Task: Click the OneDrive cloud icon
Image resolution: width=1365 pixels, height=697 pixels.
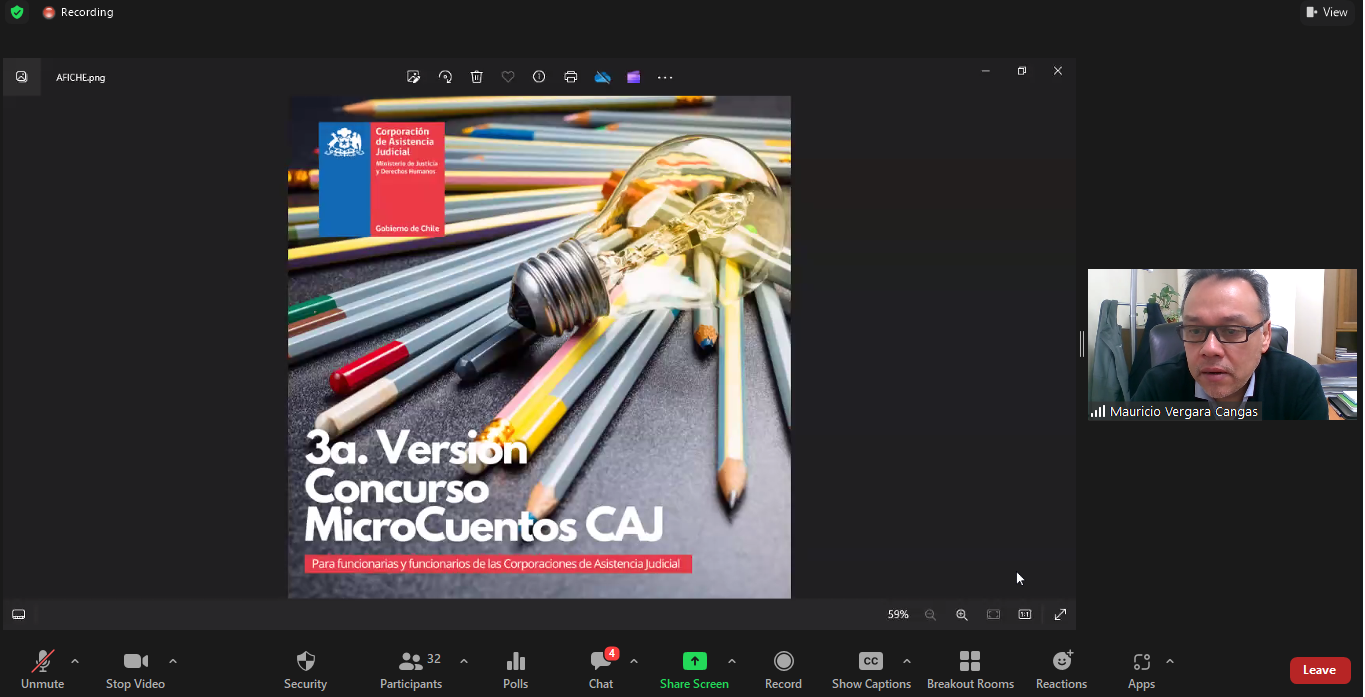Action: pyautogui.click(x=602, y=77)
